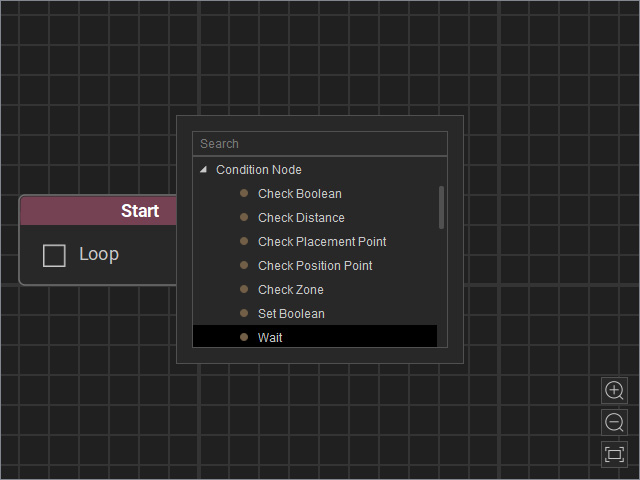Click the zoom in magnifier icon
The image size is (640, 480).
(614, 391)
